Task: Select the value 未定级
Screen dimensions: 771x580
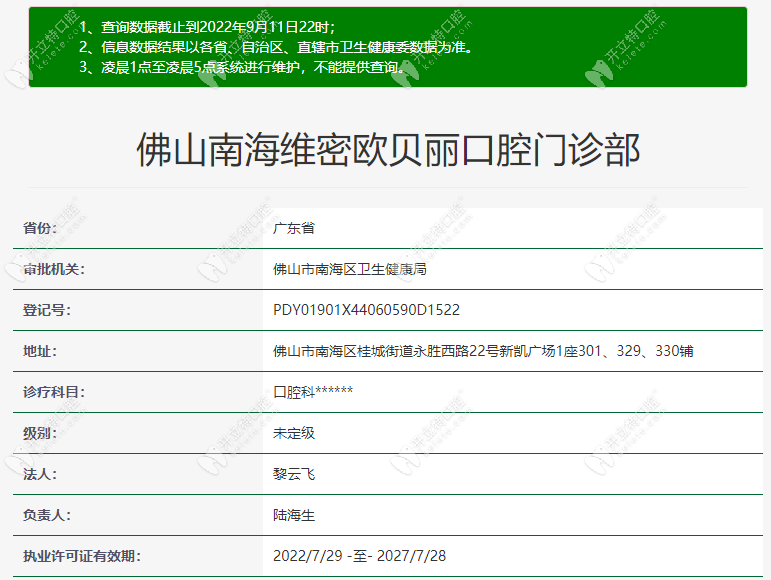Action: click(294, 433)
